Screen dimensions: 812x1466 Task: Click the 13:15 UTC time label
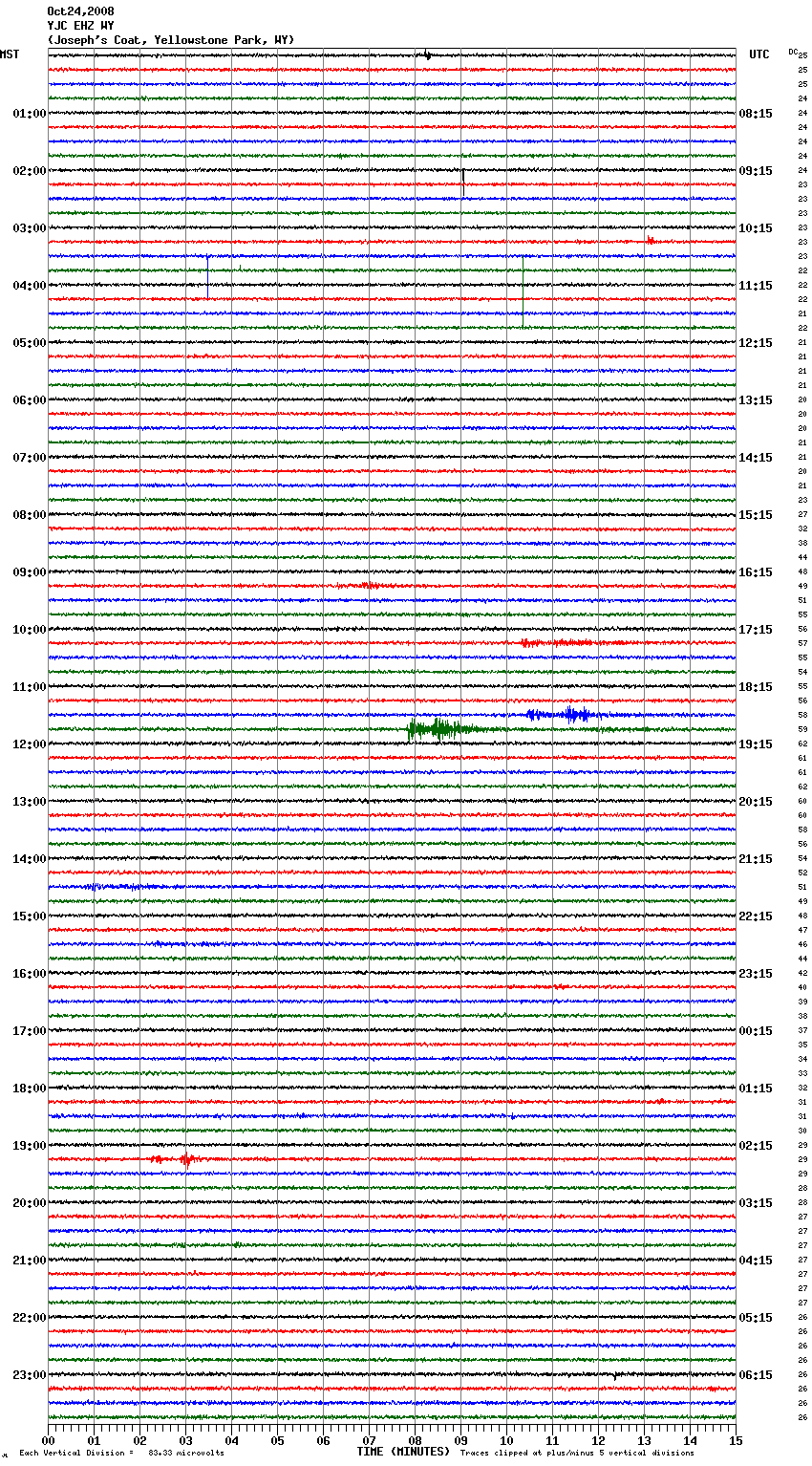pyautogui.click(x=756, y=400)
